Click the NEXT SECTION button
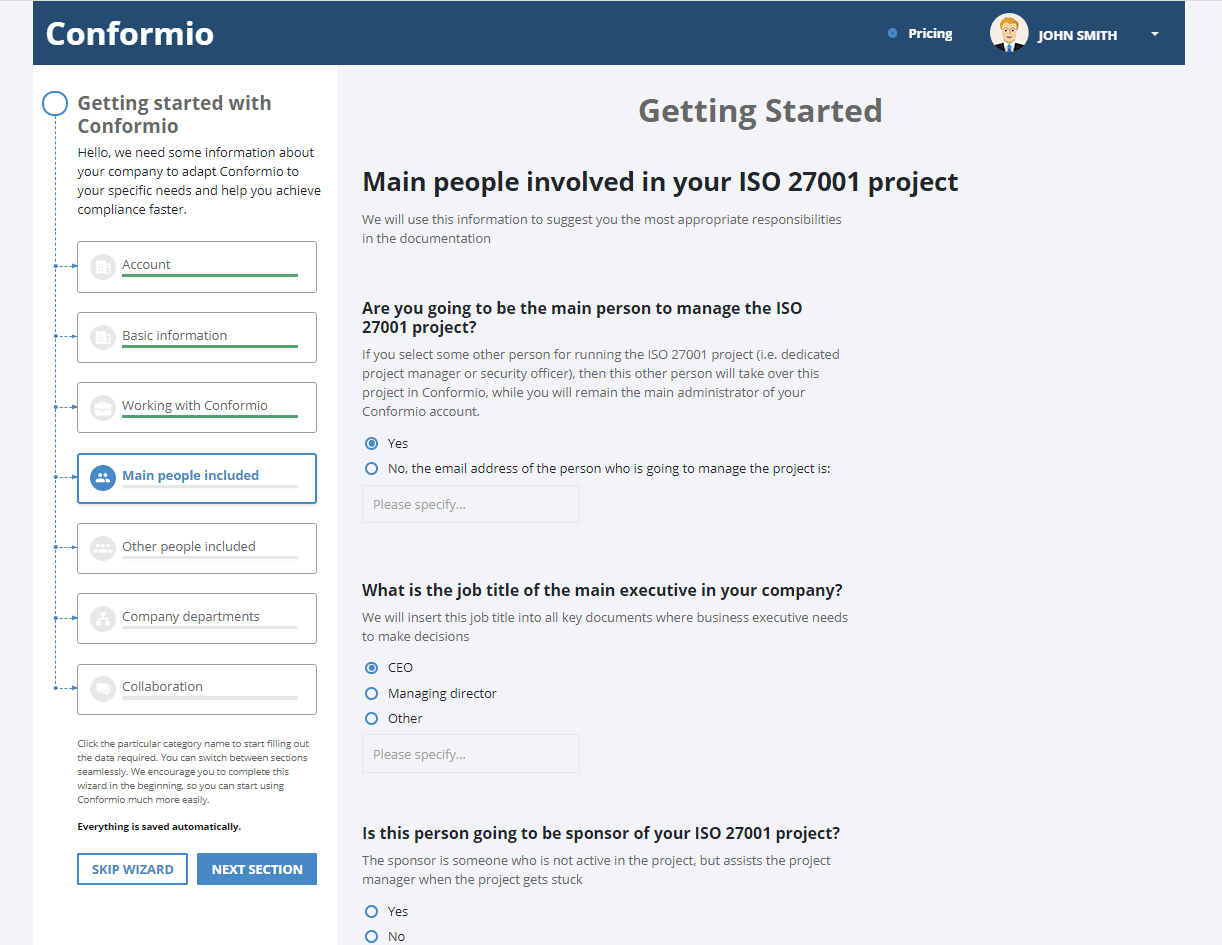This screenshot has height=945, width=1222. click(257, 869)
